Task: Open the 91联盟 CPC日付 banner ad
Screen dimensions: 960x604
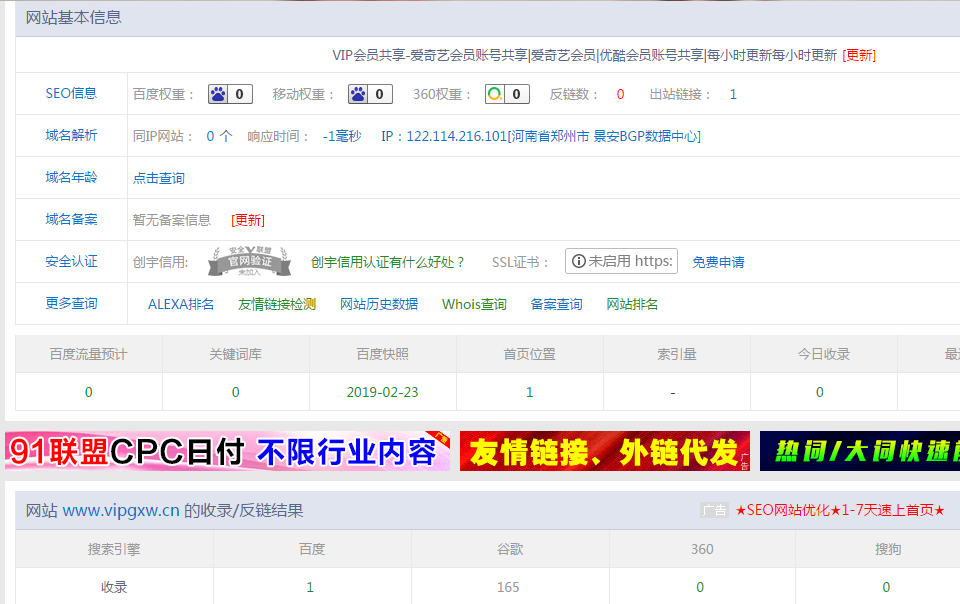Action: click(x=228, y=452)
